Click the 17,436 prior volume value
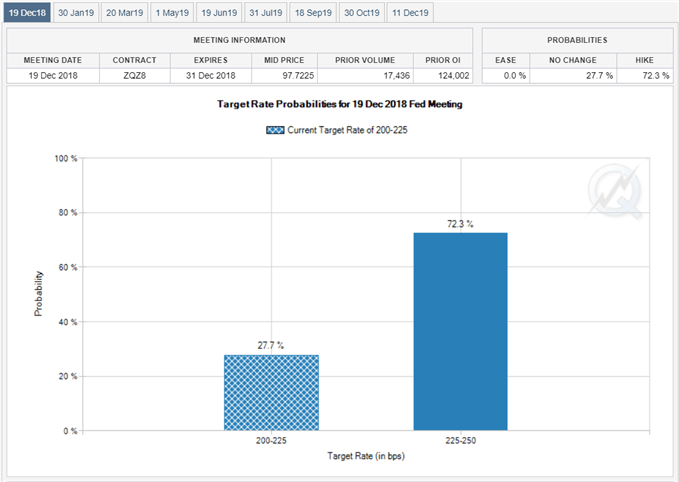The image size is (679, 482). 396,76
